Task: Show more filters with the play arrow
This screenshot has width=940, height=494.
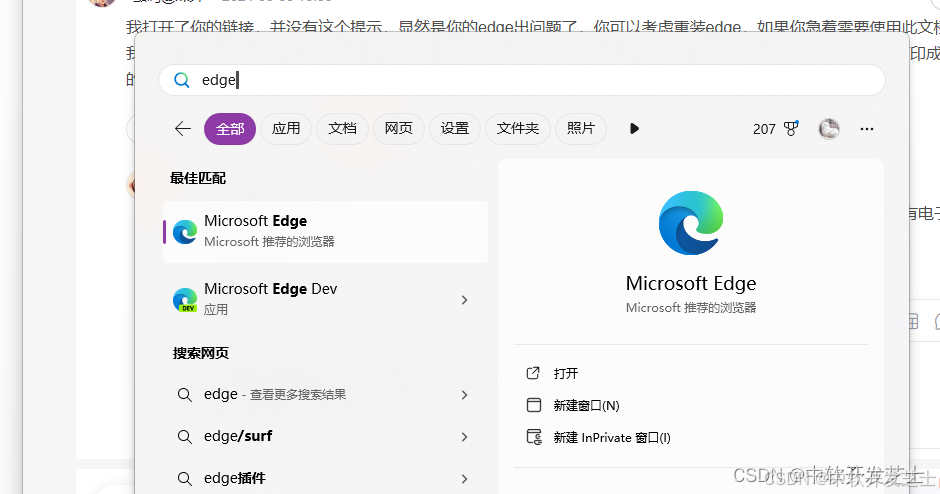Action: pyautogui.click(x=634, y=128)
